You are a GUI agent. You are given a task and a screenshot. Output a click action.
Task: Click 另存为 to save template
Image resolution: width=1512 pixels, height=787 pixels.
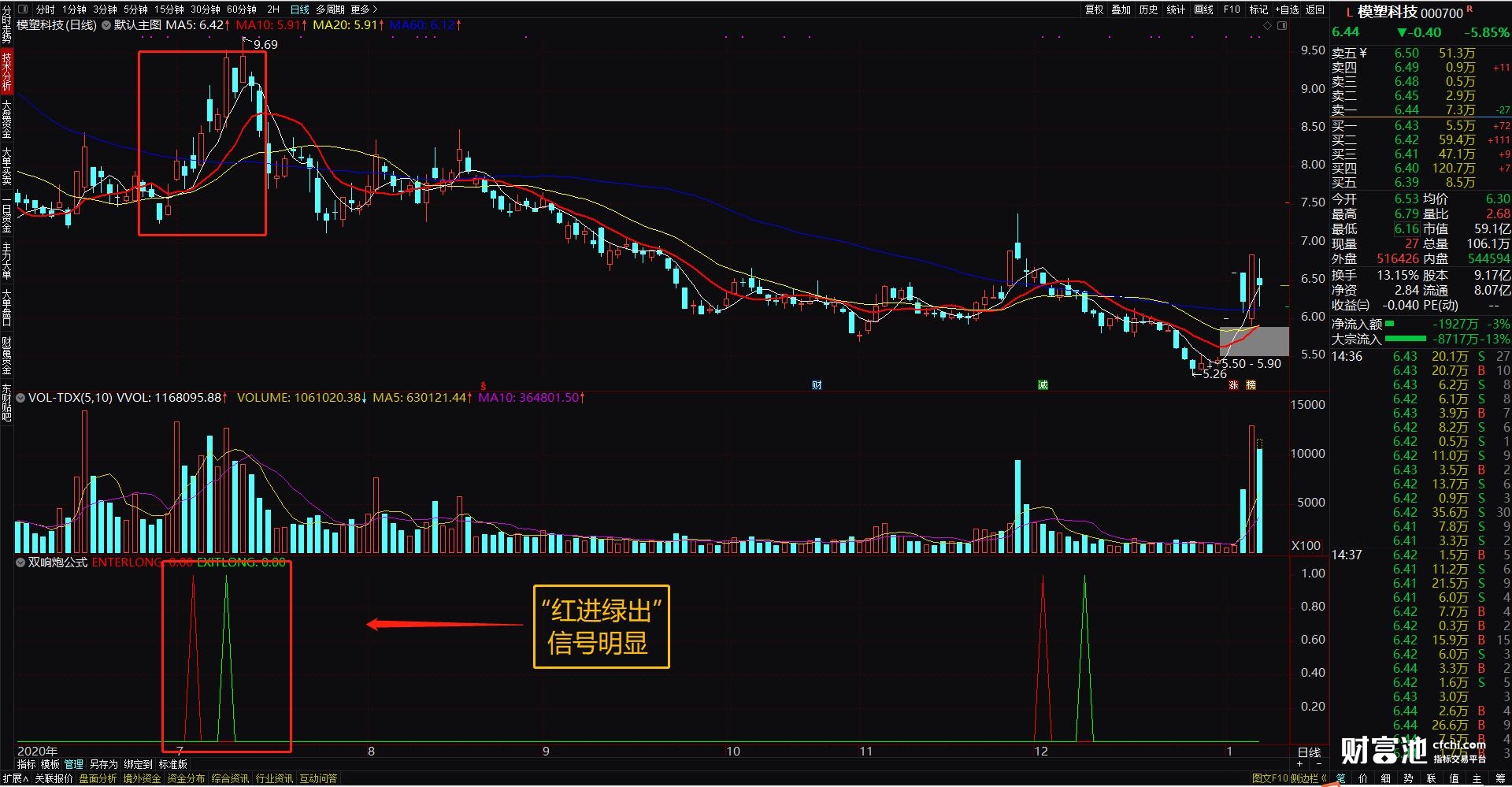pyautogui.click(x=103, y=764)
